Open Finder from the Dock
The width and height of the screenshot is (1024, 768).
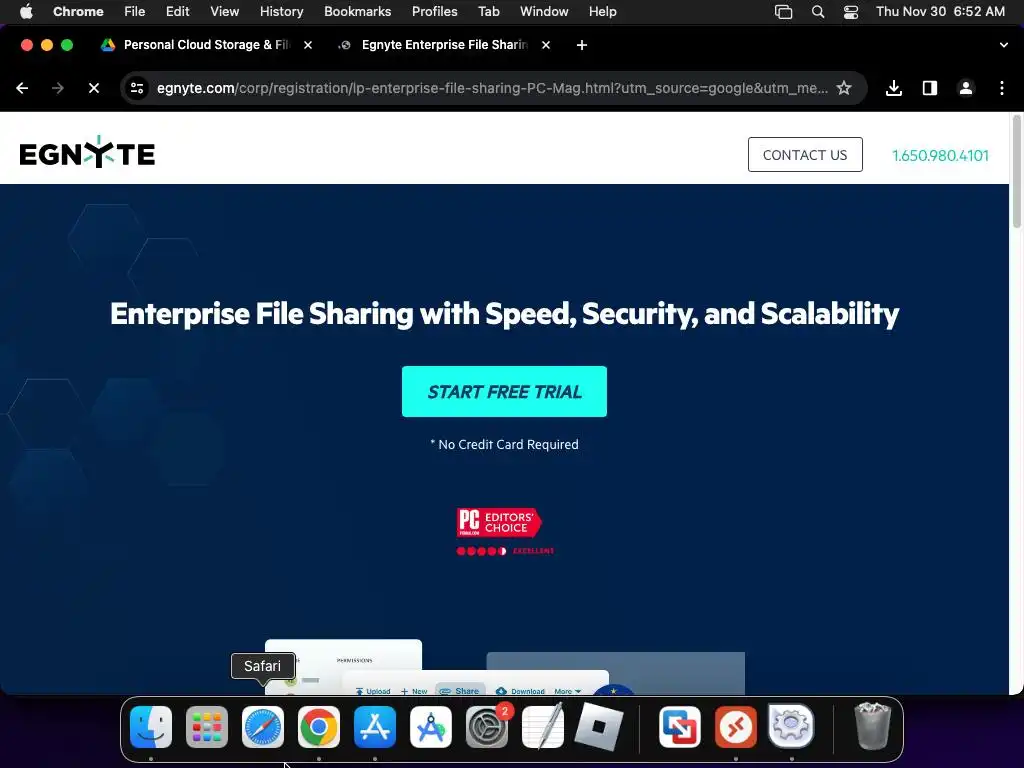tap(151, 727)
